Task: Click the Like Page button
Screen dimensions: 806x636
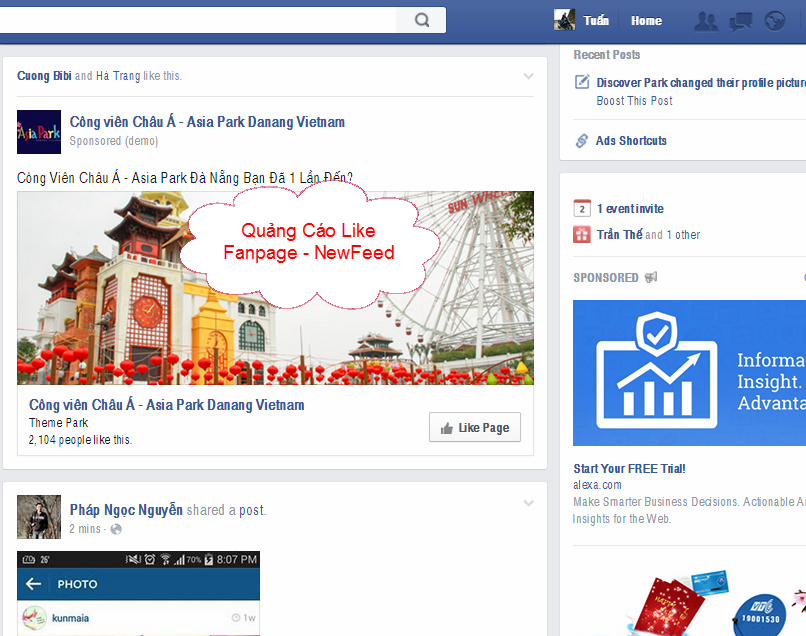Action: coord(475,427)
